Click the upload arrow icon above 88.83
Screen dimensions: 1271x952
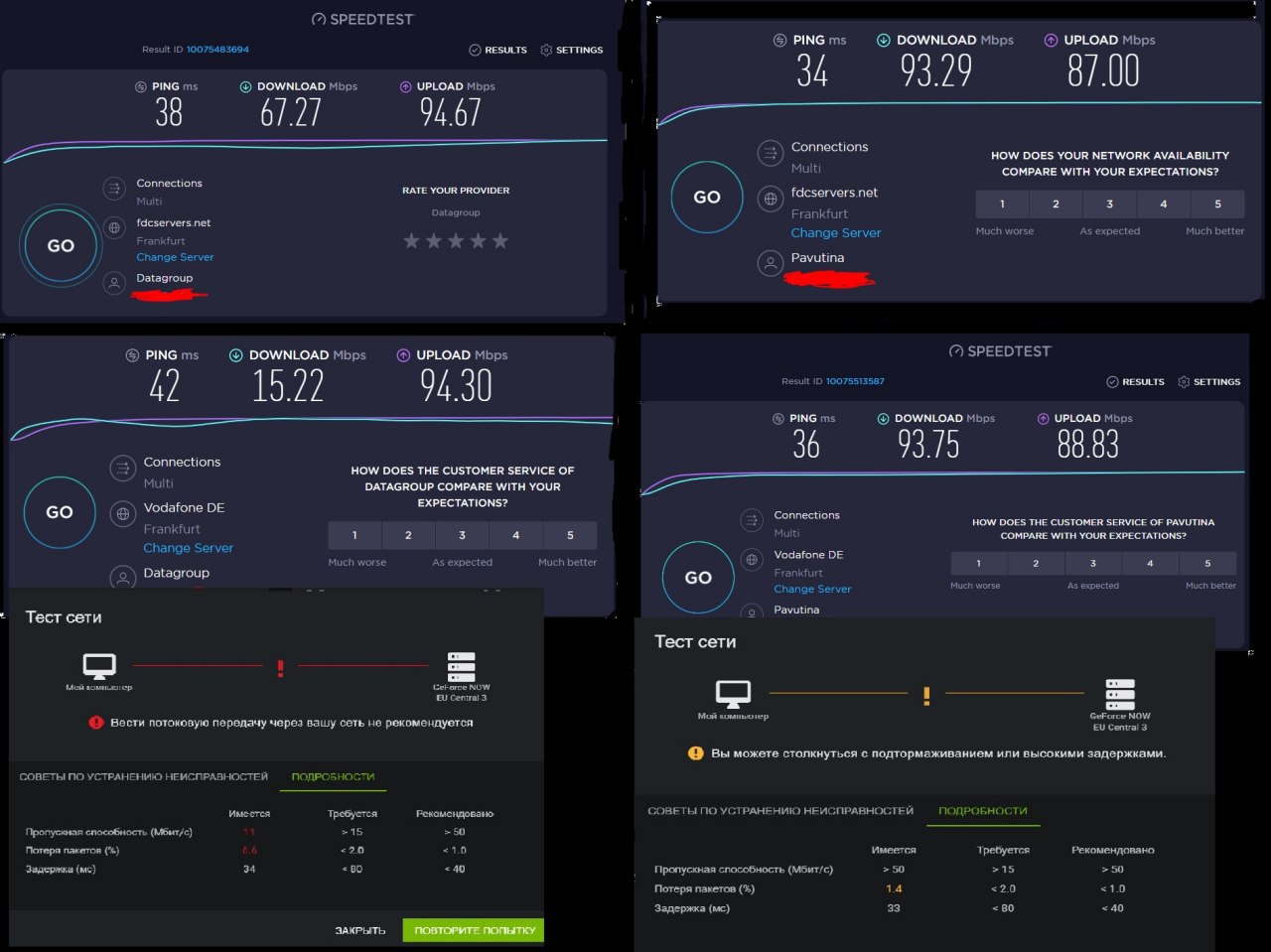pos(1043,419)
